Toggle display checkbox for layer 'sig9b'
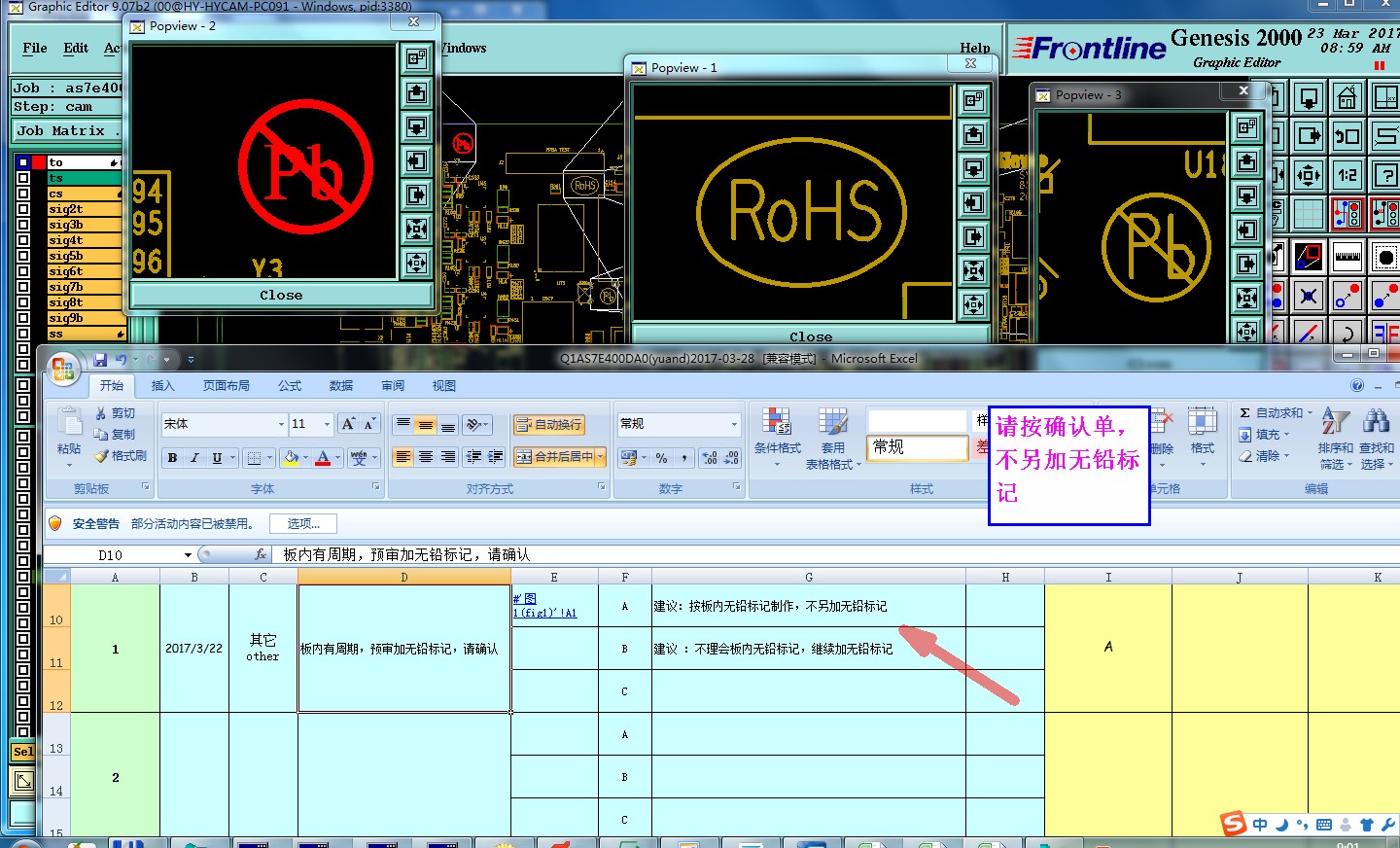 pos(23,318)
